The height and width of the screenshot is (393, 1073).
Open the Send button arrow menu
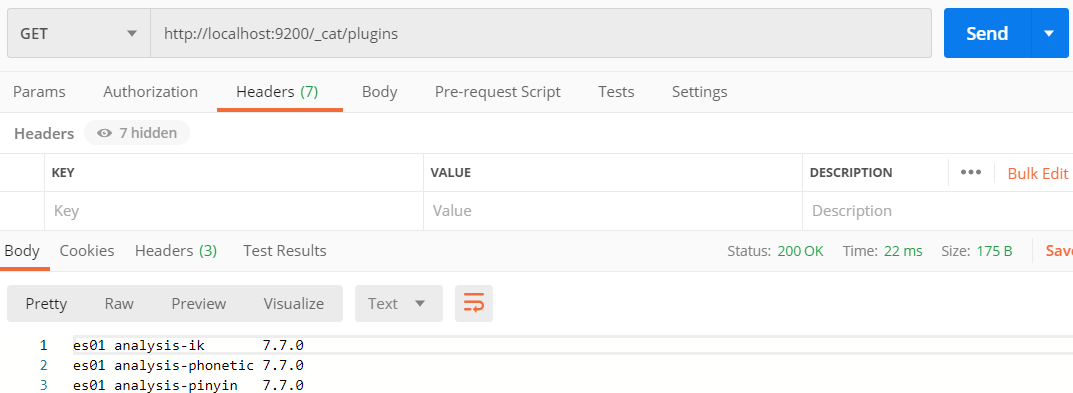coord(1049,34)
